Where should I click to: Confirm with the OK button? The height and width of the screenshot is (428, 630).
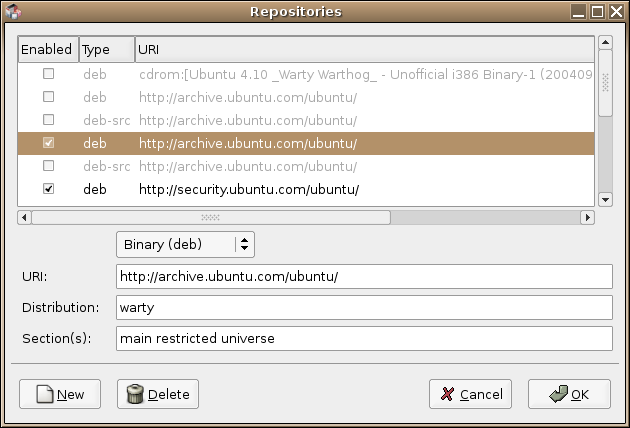pos(569,394)
